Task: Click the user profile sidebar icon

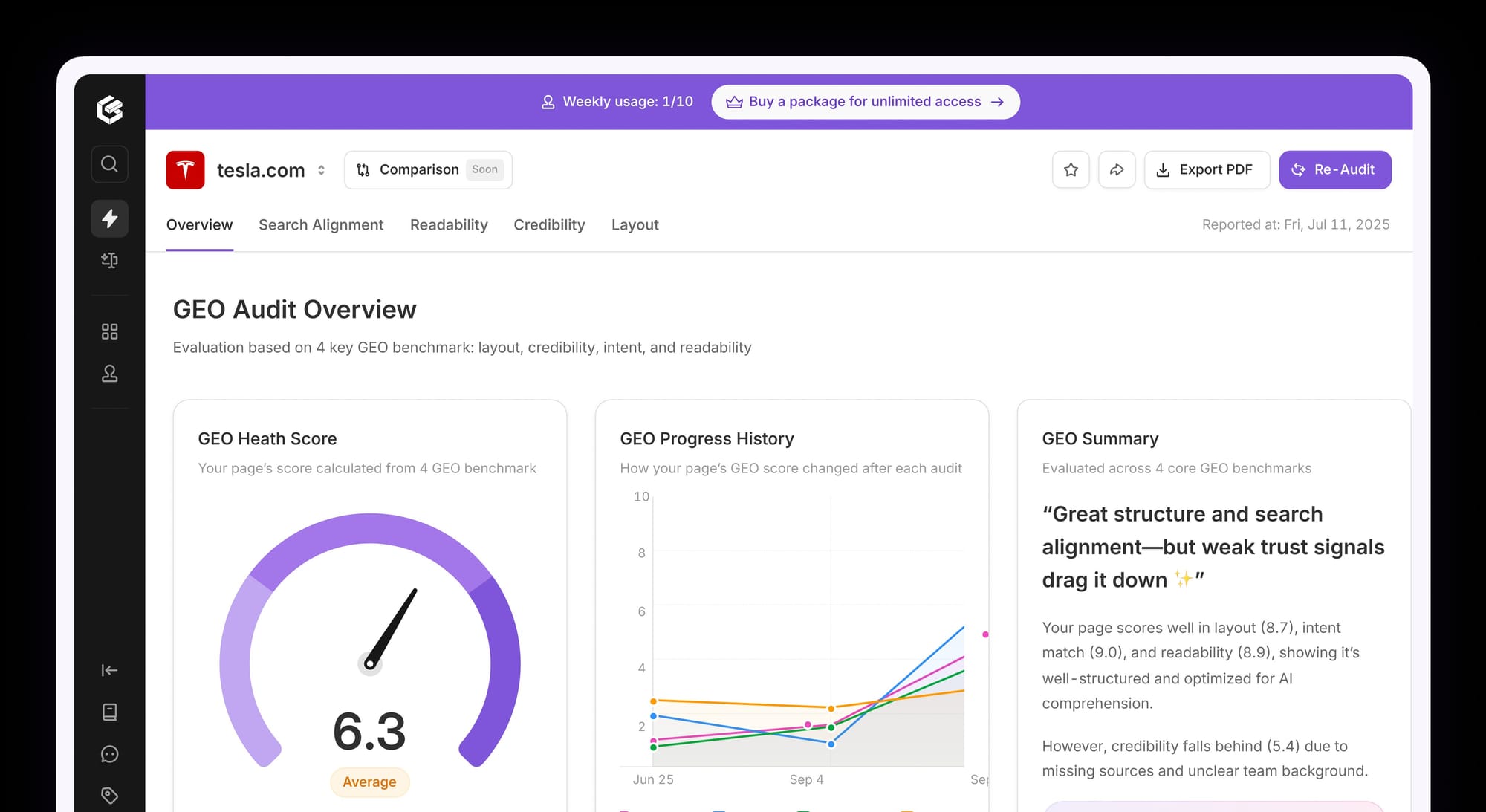Action: click(109, 374)
